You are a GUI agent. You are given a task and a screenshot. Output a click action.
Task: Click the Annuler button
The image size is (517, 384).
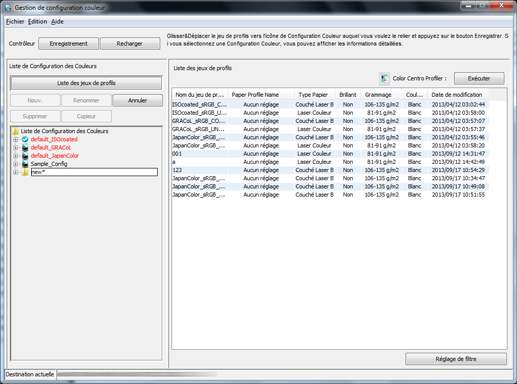click(x=137, y=100)
